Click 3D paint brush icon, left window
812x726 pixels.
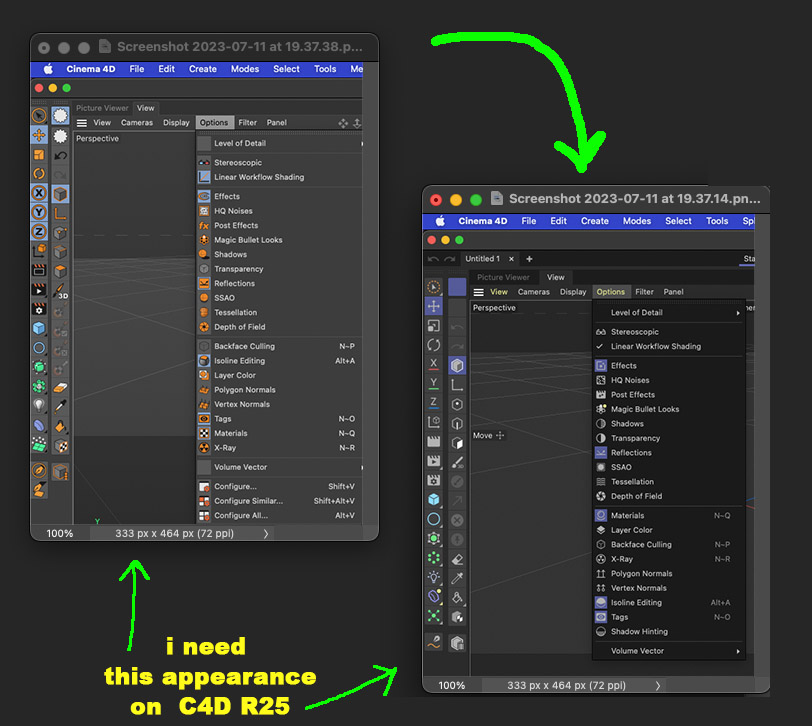point(61,291)
